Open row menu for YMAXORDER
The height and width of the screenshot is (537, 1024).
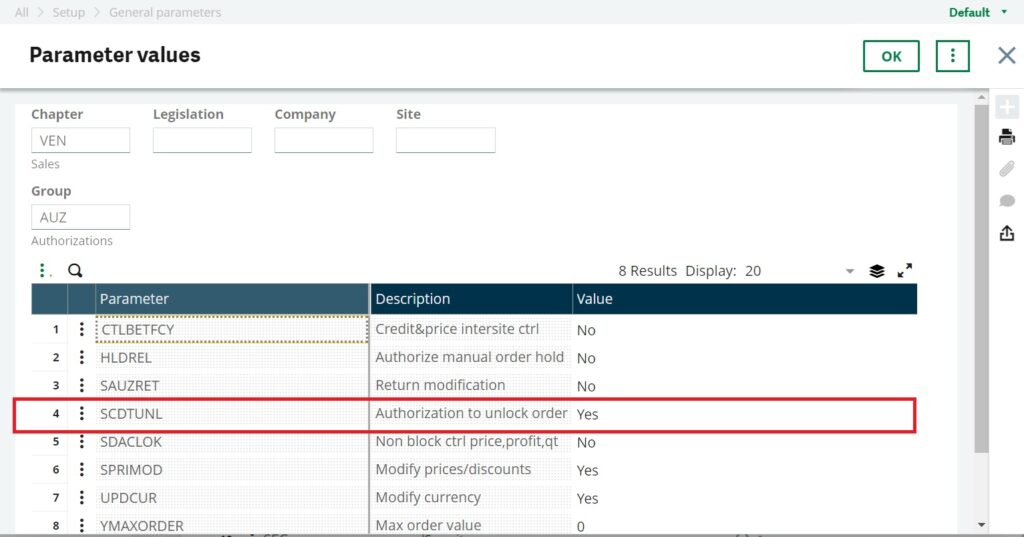click(x=82, y=525)
